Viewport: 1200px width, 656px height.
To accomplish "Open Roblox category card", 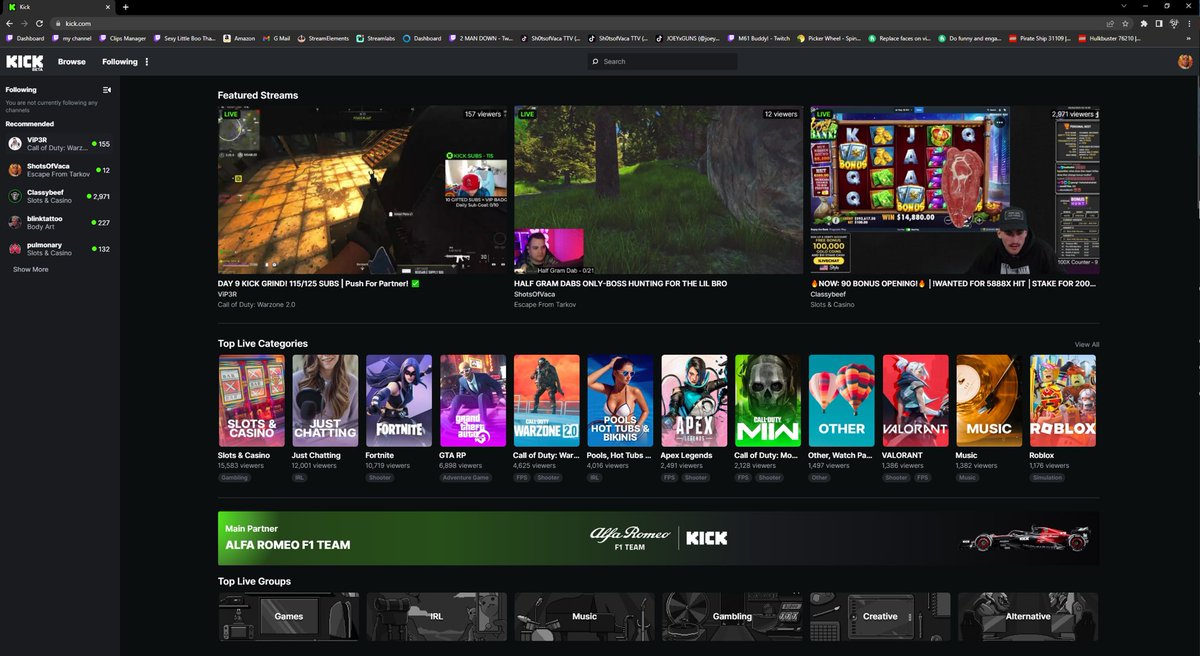I will [x=1063, y=400].
